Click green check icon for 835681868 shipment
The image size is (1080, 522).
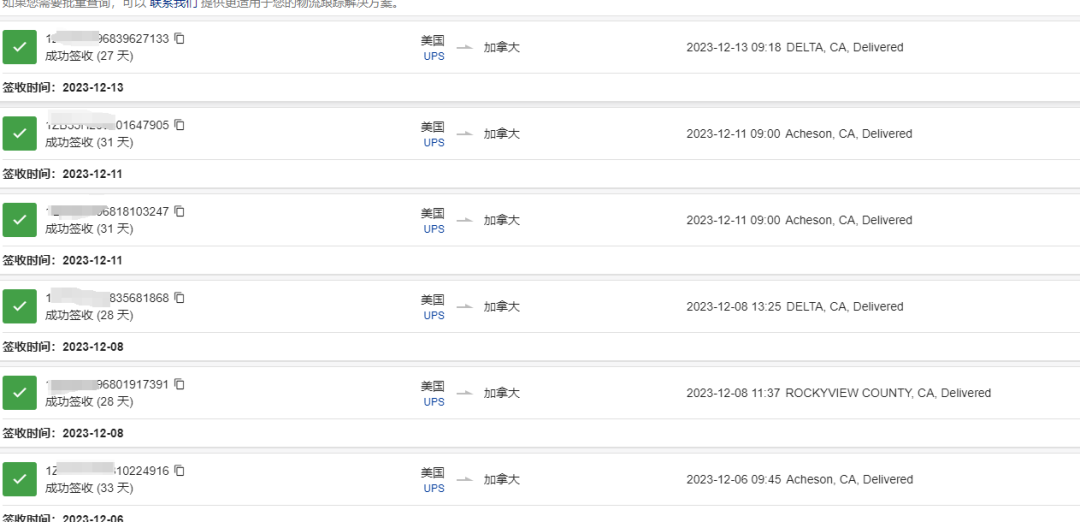click(19, 306)
